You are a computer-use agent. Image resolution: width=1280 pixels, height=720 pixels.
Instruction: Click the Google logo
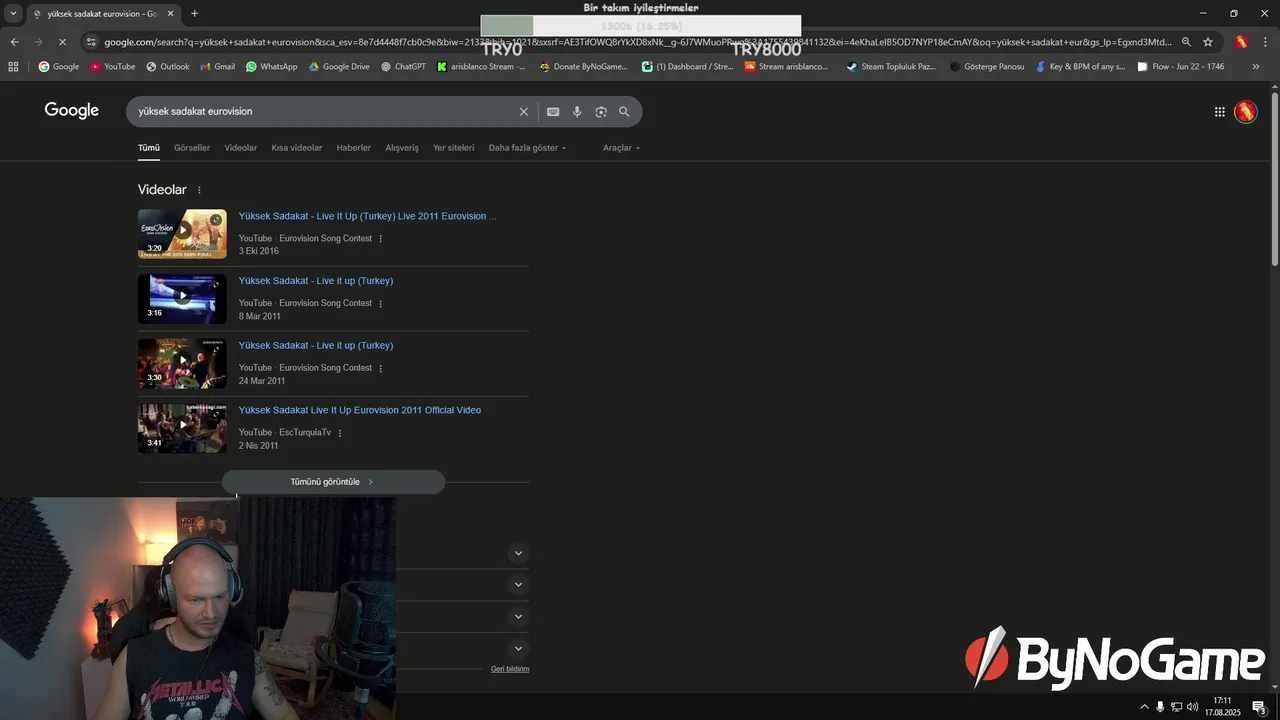point(71,111)
